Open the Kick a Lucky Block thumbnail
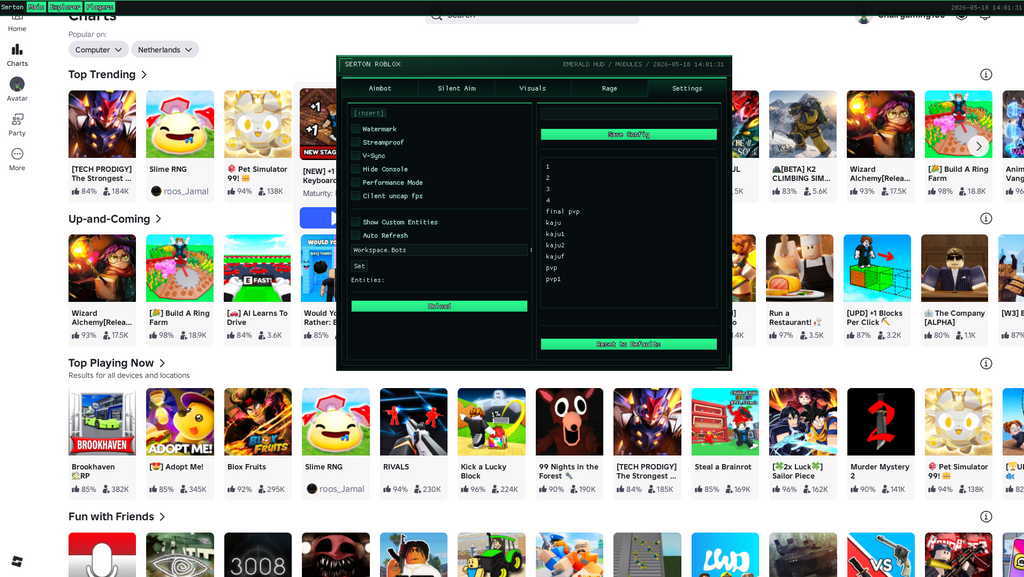The height and width of the screenshot is (577, 1024). (x=492, y=422)
